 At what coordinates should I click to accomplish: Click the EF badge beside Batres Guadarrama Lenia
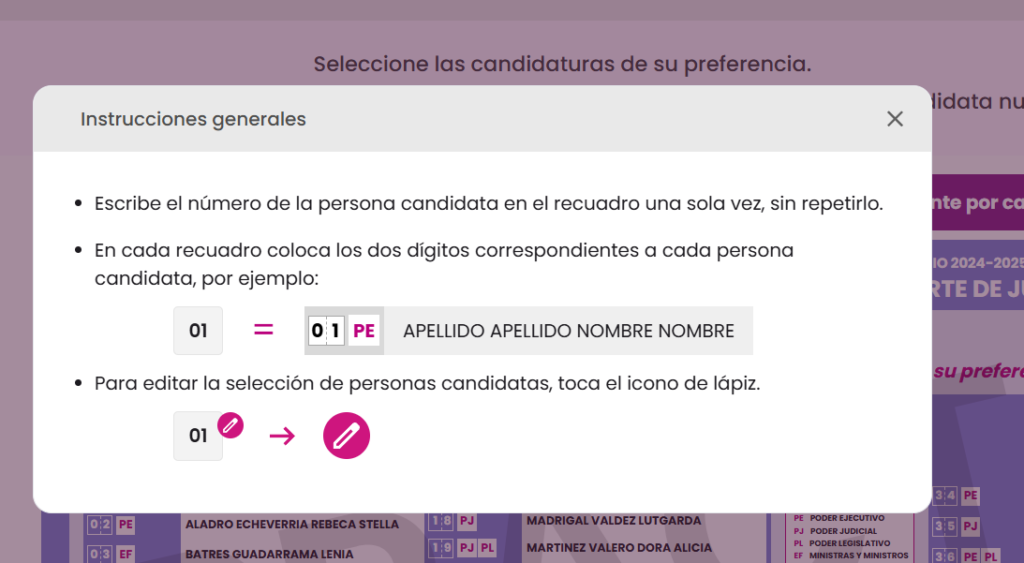(x=125, y=553)
